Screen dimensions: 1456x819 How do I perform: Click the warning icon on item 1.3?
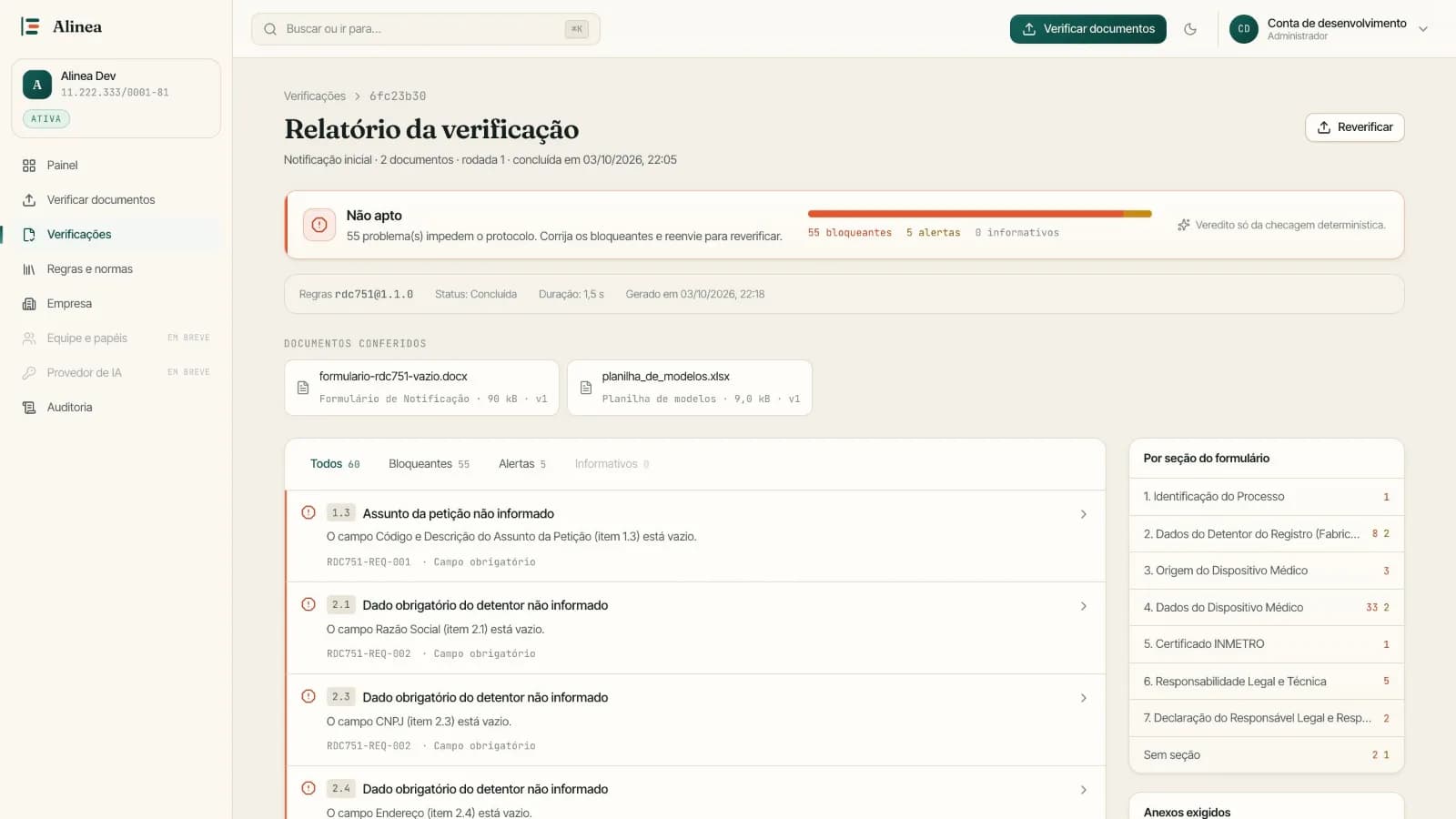point(308,512)
